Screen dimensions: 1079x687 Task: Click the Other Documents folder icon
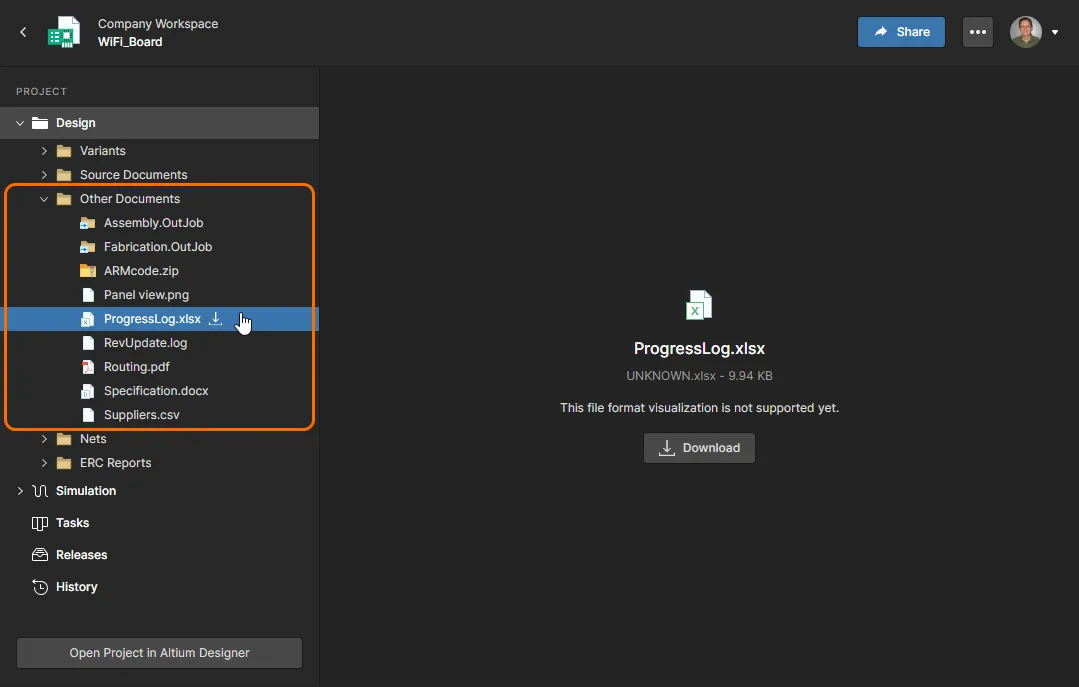(64, 199)
